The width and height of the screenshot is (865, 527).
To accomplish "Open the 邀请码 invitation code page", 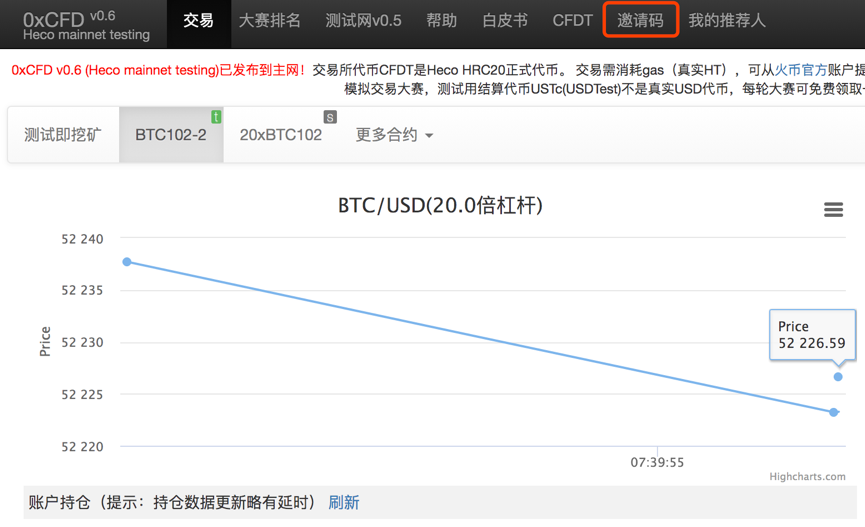I will pos(640,20).
